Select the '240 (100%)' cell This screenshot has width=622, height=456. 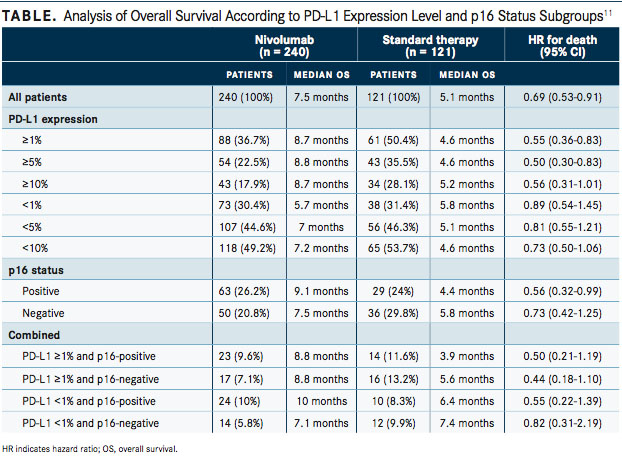point(246,97)
